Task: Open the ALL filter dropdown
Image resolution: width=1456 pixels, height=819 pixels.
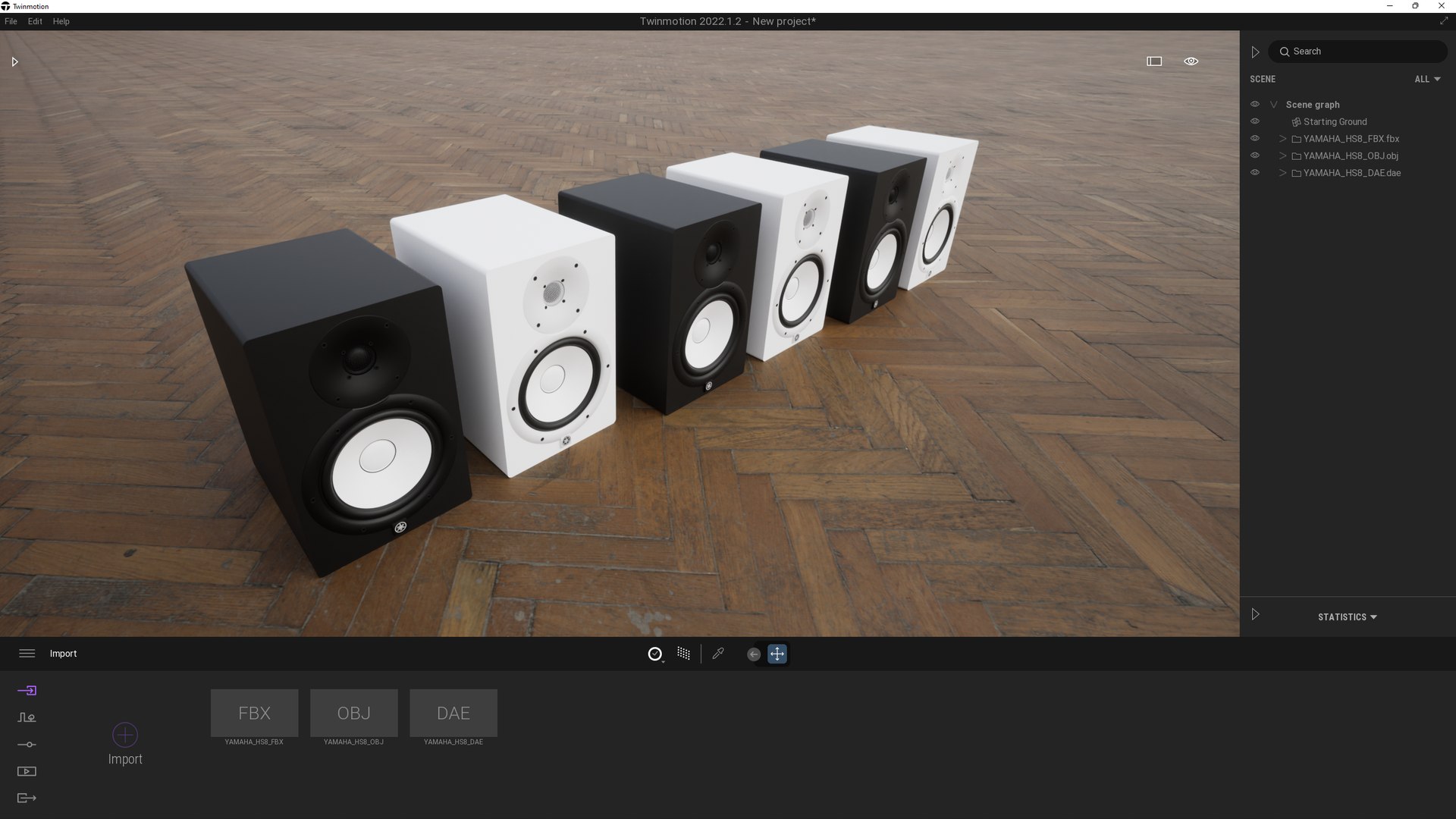Action: click(1427, 79)
